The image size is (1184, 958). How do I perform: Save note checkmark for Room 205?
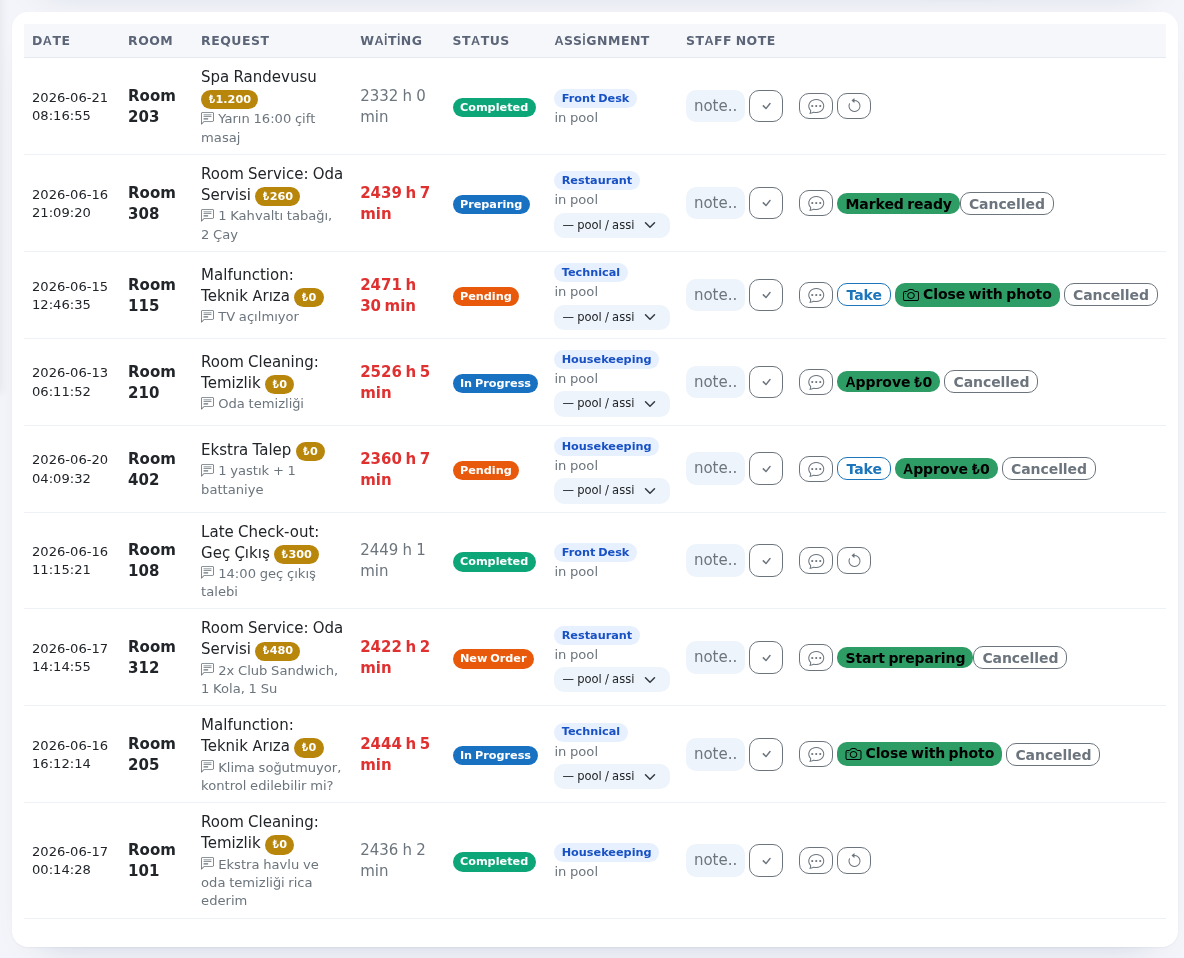coord(766,754)
